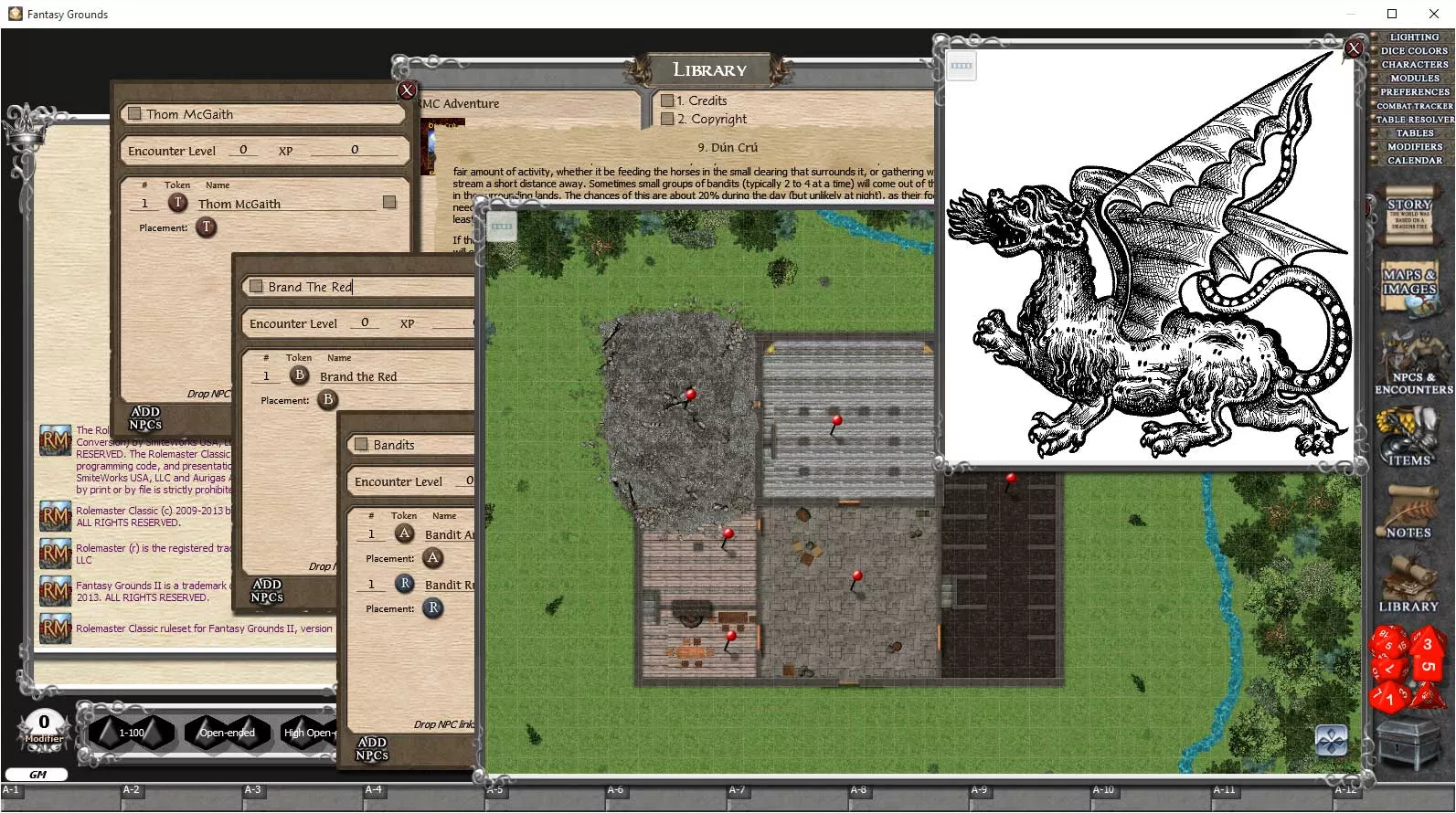
Task: Click Encounter Level field in Thom McGaith
Action: click(x=243, y=150)
